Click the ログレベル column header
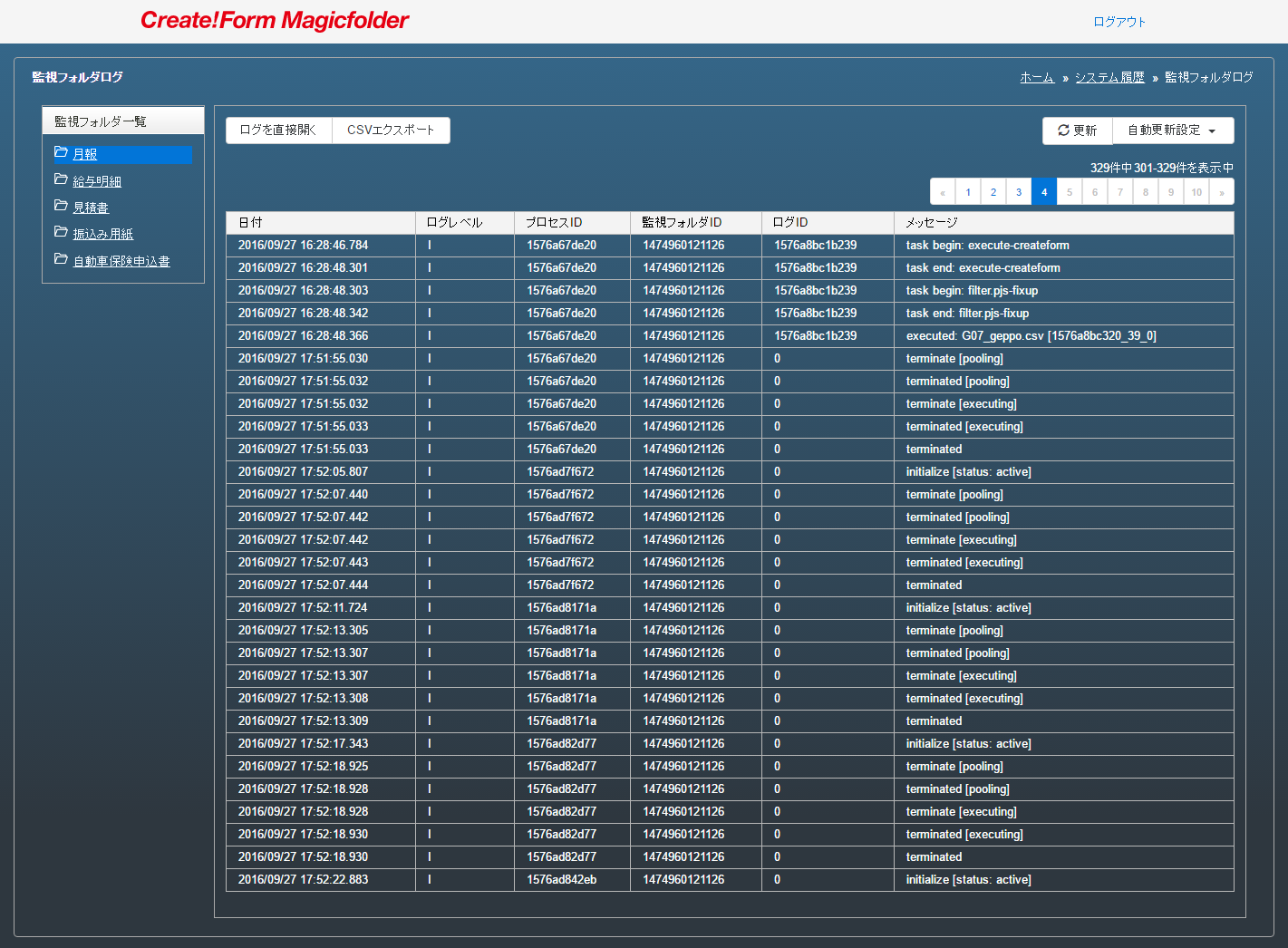The image size is (1288, 948). pyautogui.click(x=465, y=222)
